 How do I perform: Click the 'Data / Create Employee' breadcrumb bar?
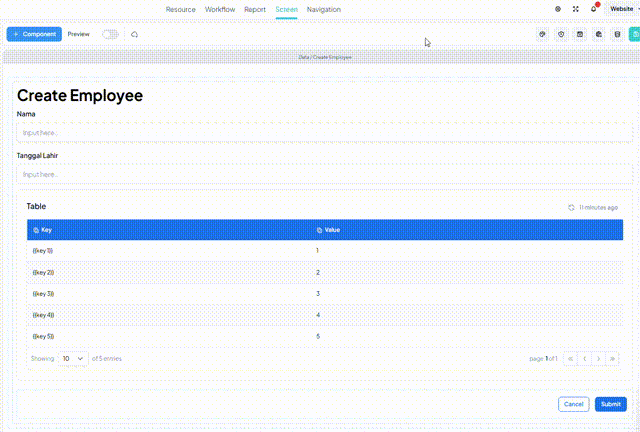tap(324, 57)
